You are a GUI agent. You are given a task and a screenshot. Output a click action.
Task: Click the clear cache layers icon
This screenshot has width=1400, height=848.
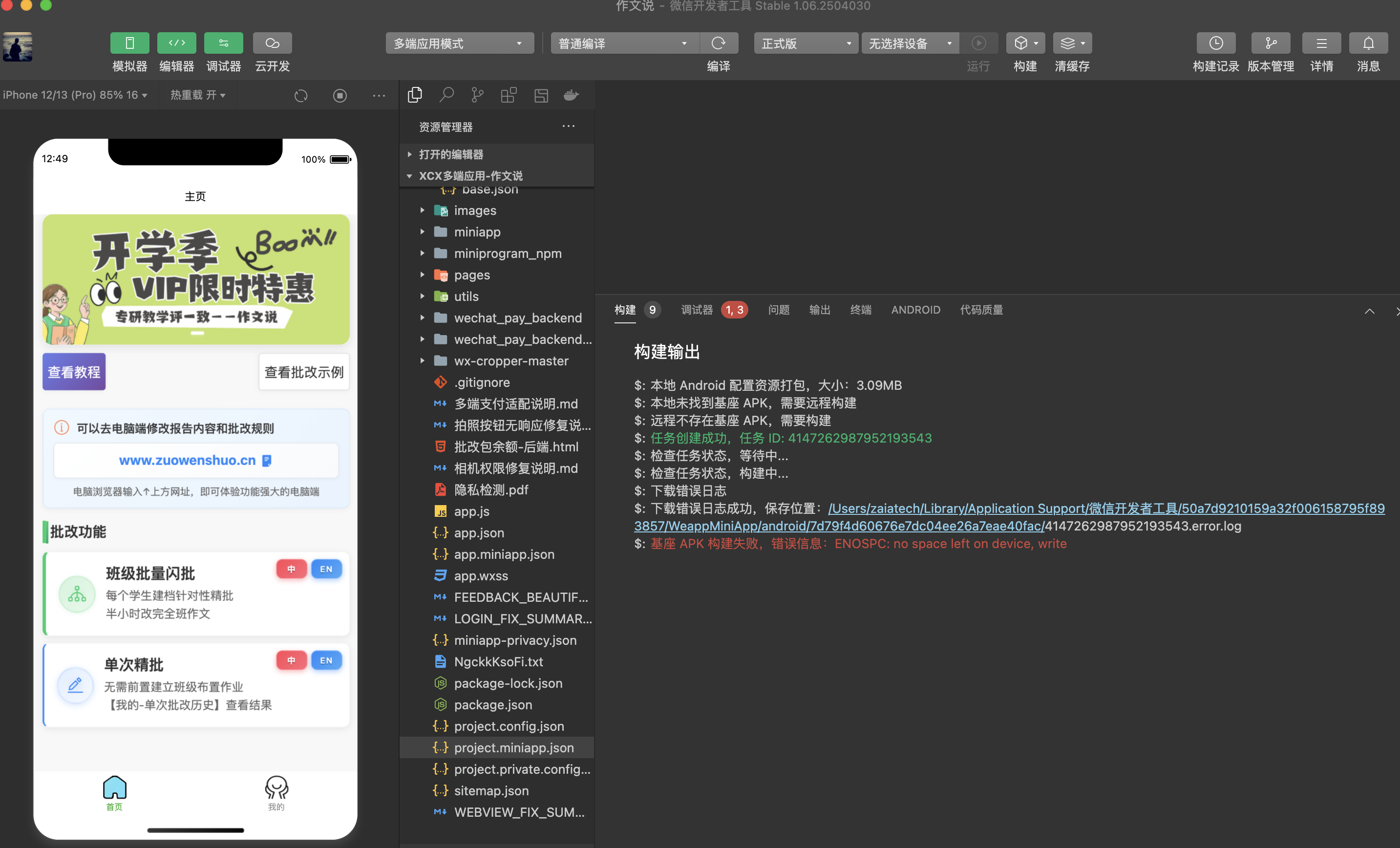pos(1068,43)
